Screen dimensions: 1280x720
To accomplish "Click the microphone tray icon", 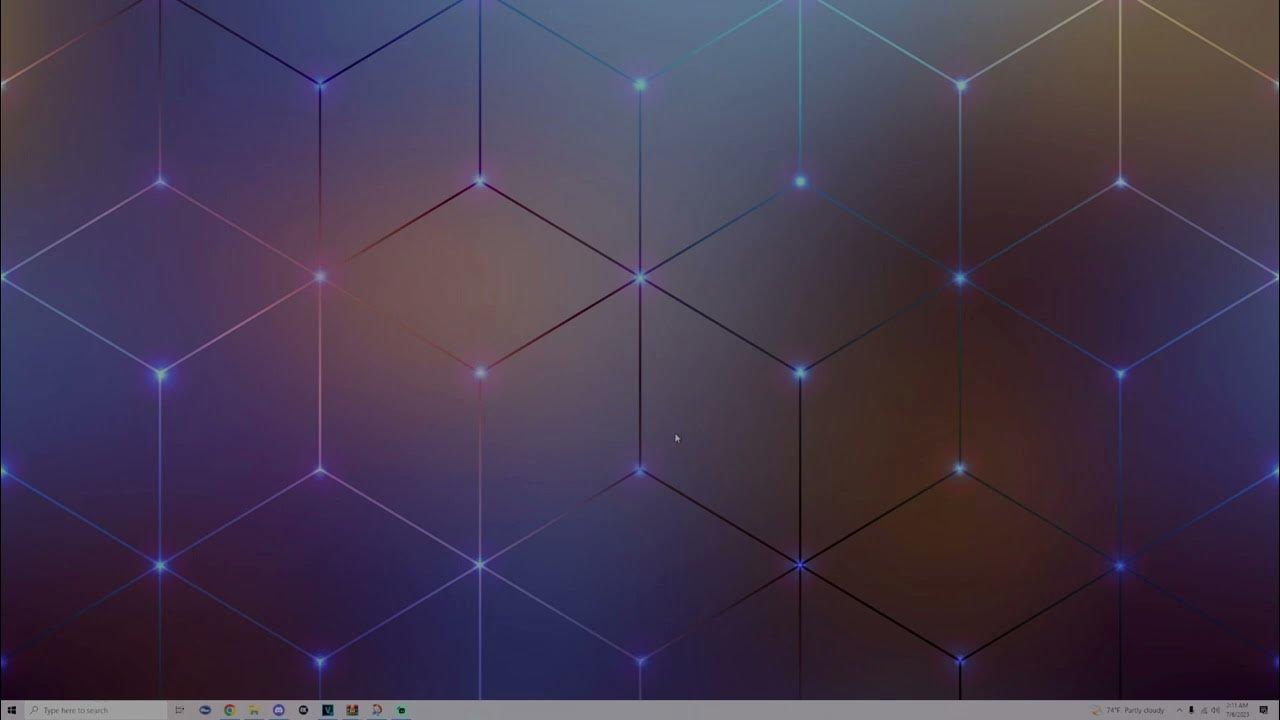I will tap(1191, 710).
